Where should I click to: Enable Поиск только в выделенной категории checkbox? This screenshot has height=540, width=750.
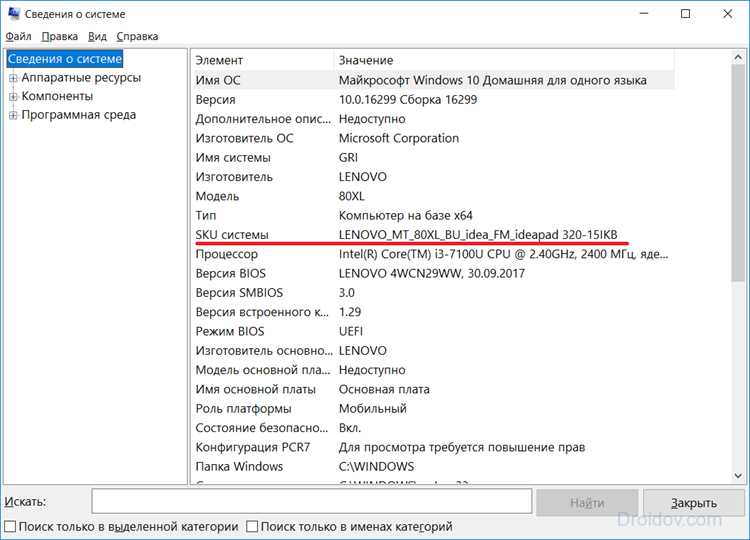[10, 527]
